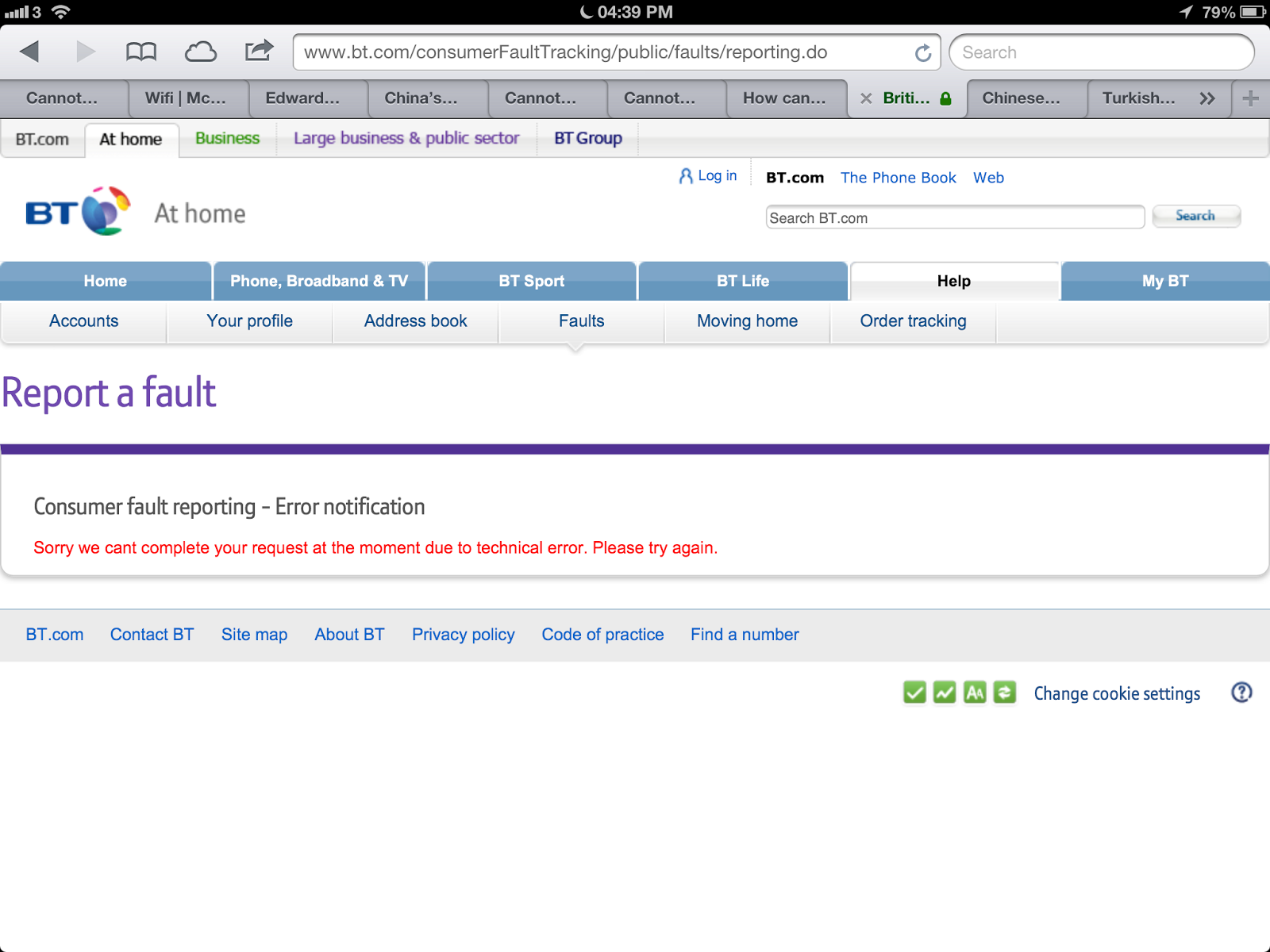Close the Briti... tab with its X
The image size is (1270, 952).
coord(866,98)
